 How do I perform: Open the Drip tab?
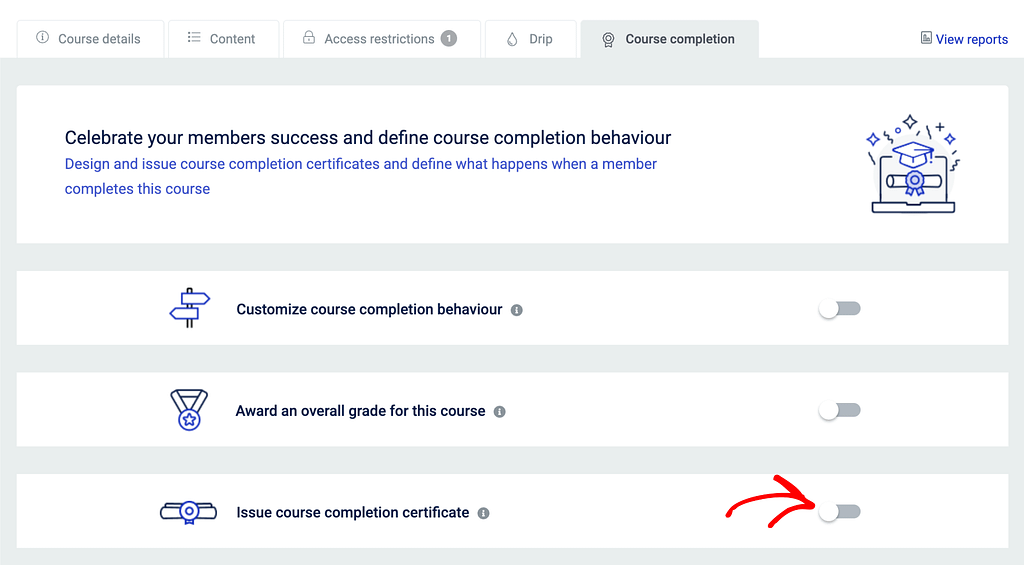tap(530, 39)
